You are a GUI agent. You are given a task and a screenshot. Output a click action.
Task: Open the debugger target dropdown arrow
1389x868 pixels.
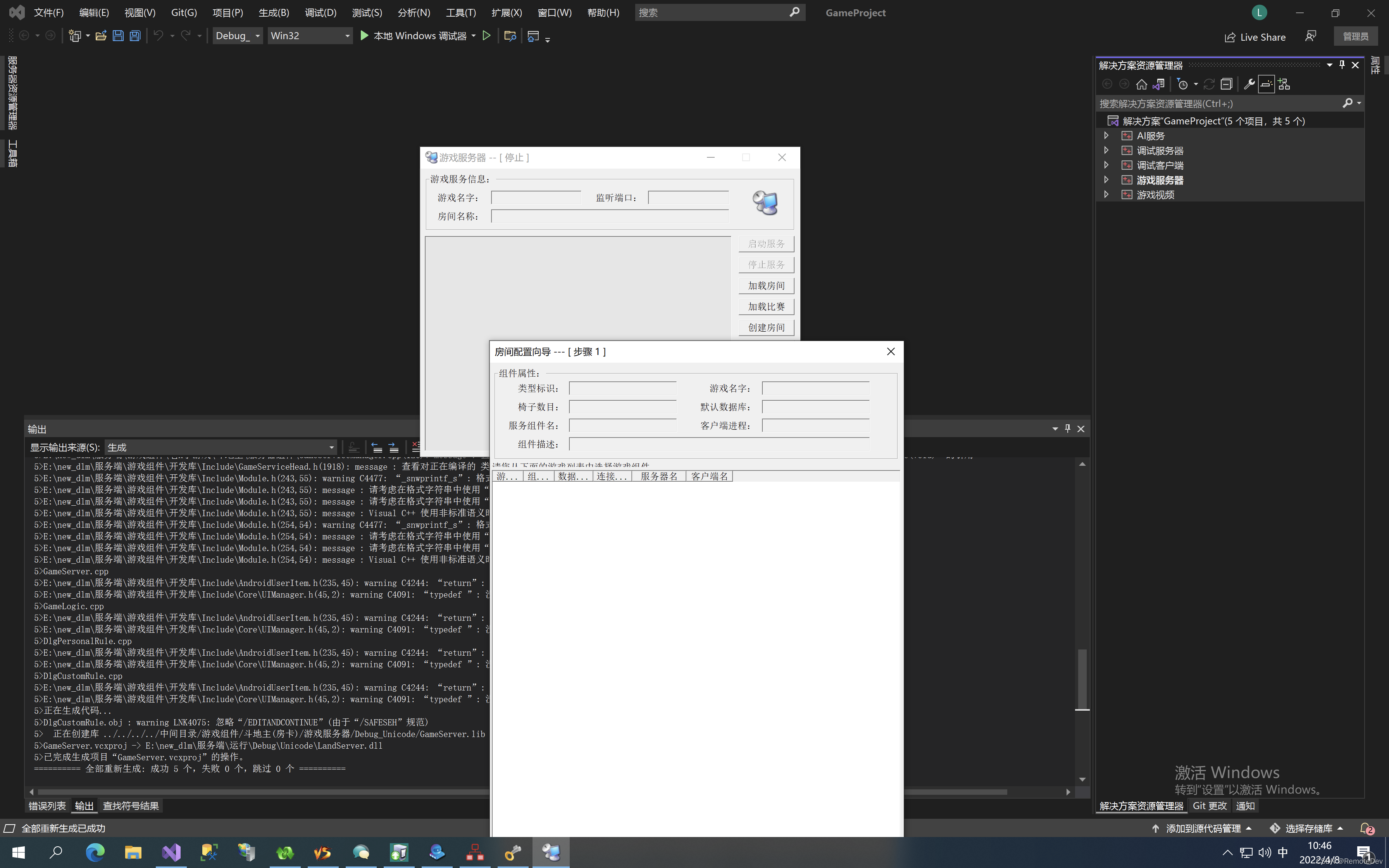[x=474, y=36]
